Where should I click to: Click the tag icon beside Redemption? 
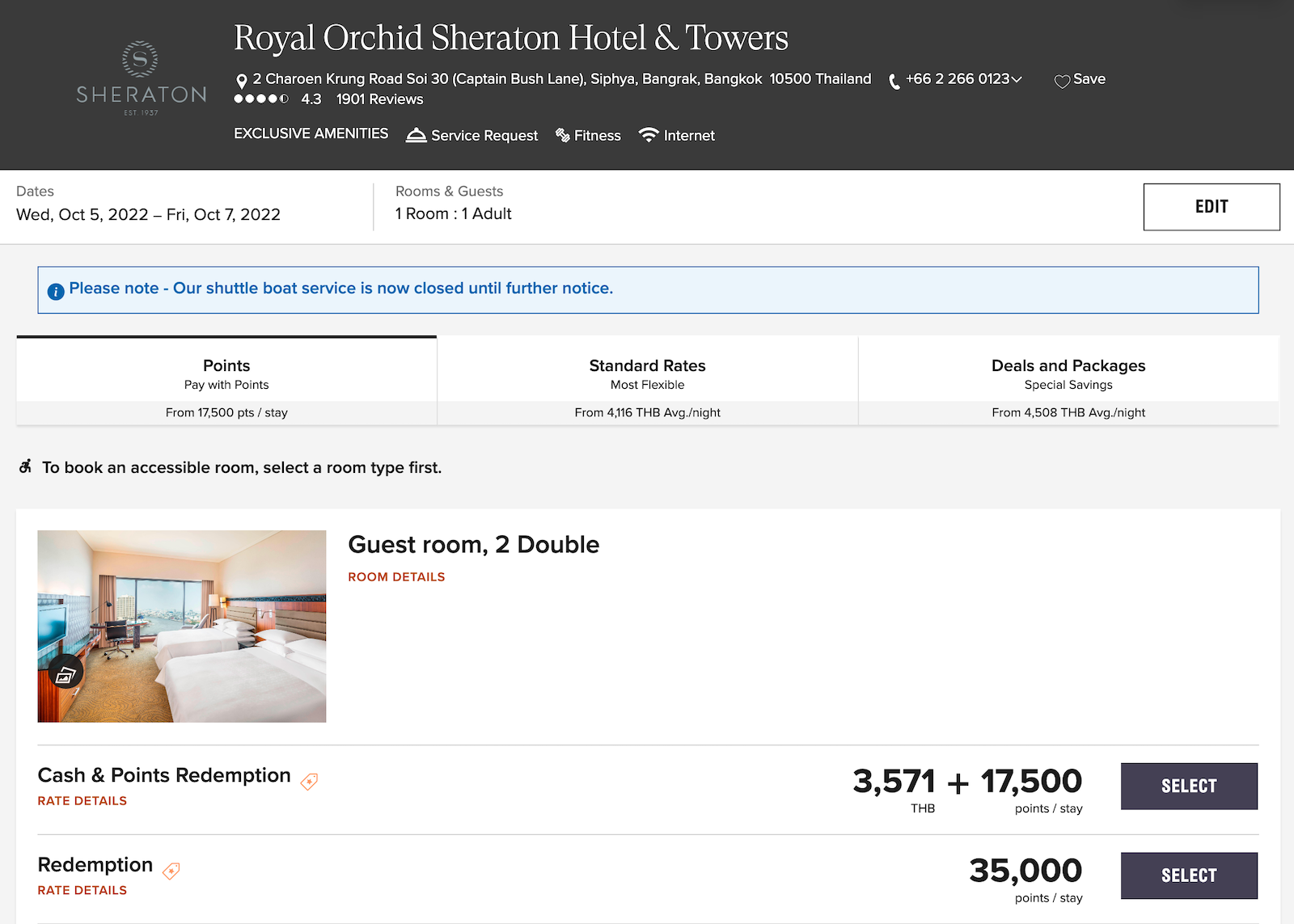coord(171,871)
